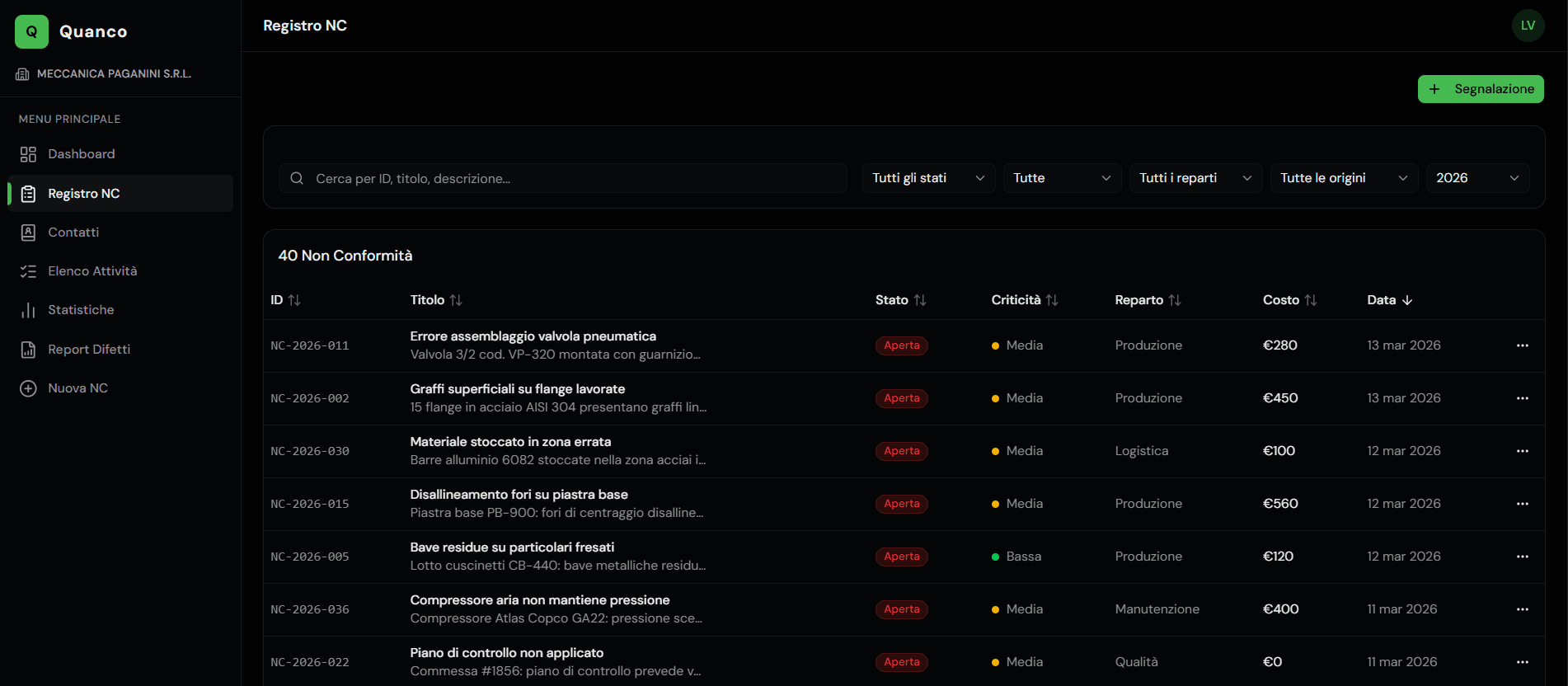Open 'Graffi superficiali su flange lavorate' title

pyautogui.click(x=518, y=389)
